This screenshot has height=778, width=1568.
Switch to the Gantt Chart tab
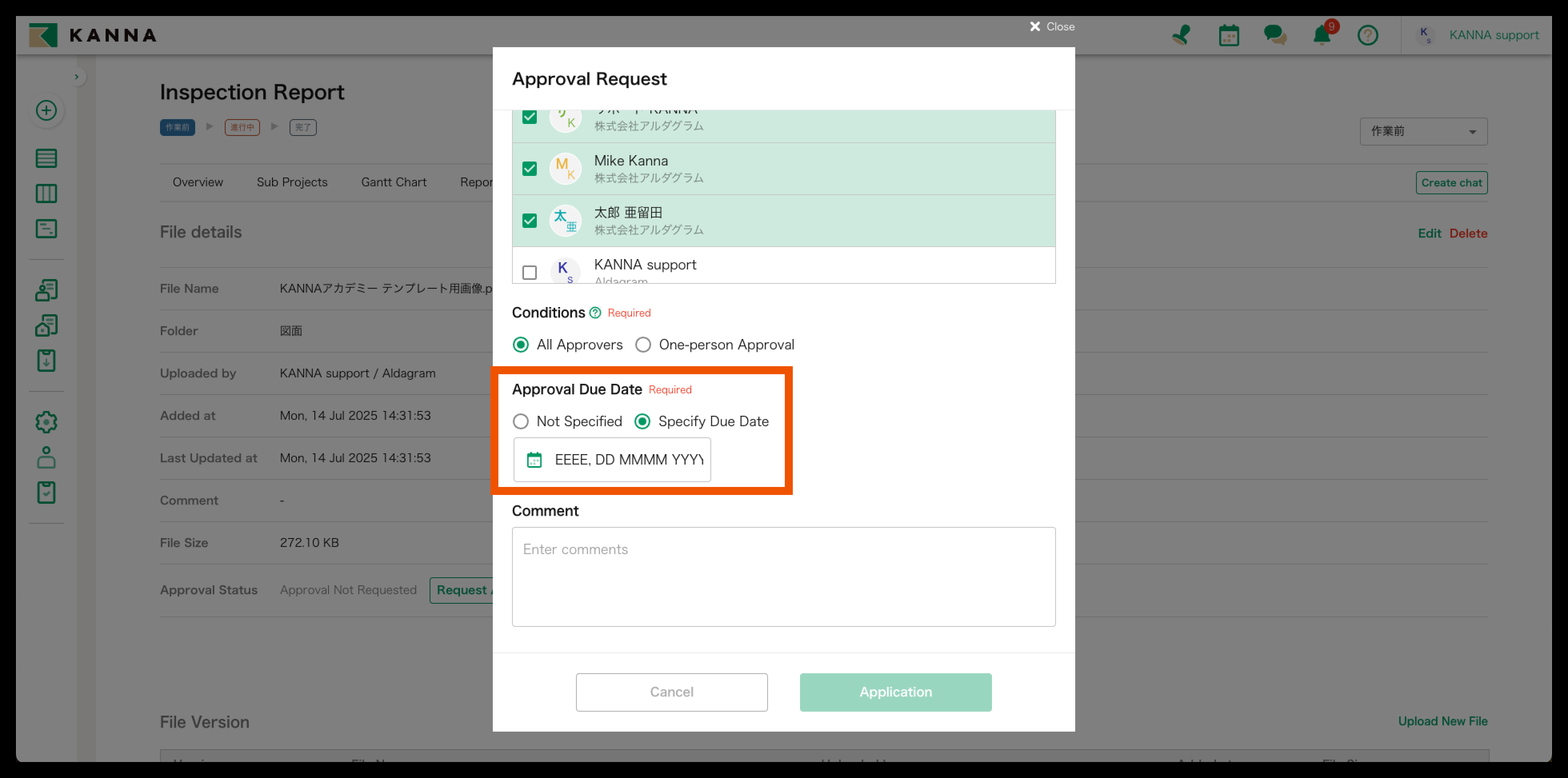[393, 182]
